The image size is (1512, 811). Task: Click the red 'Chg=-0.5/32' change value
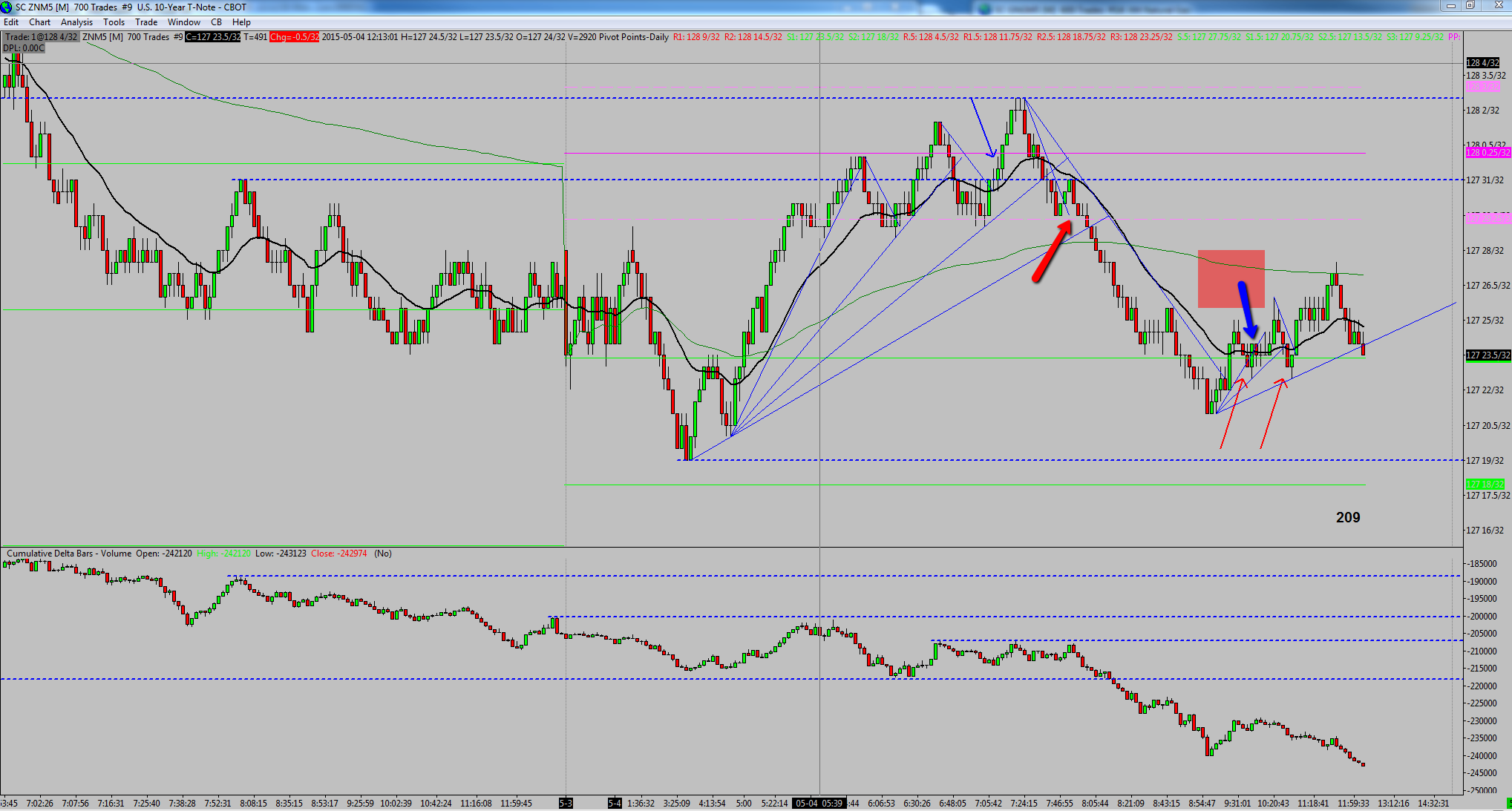295,37
